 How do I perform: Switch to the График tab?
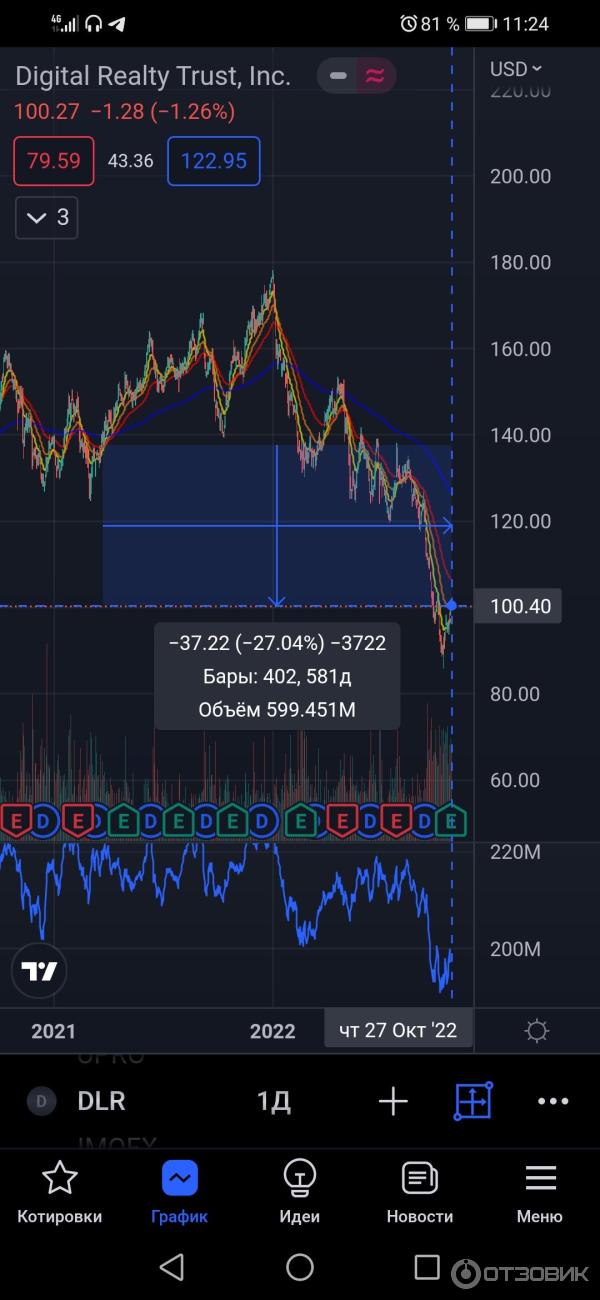pyautogui.click(x=180, y=1191)
